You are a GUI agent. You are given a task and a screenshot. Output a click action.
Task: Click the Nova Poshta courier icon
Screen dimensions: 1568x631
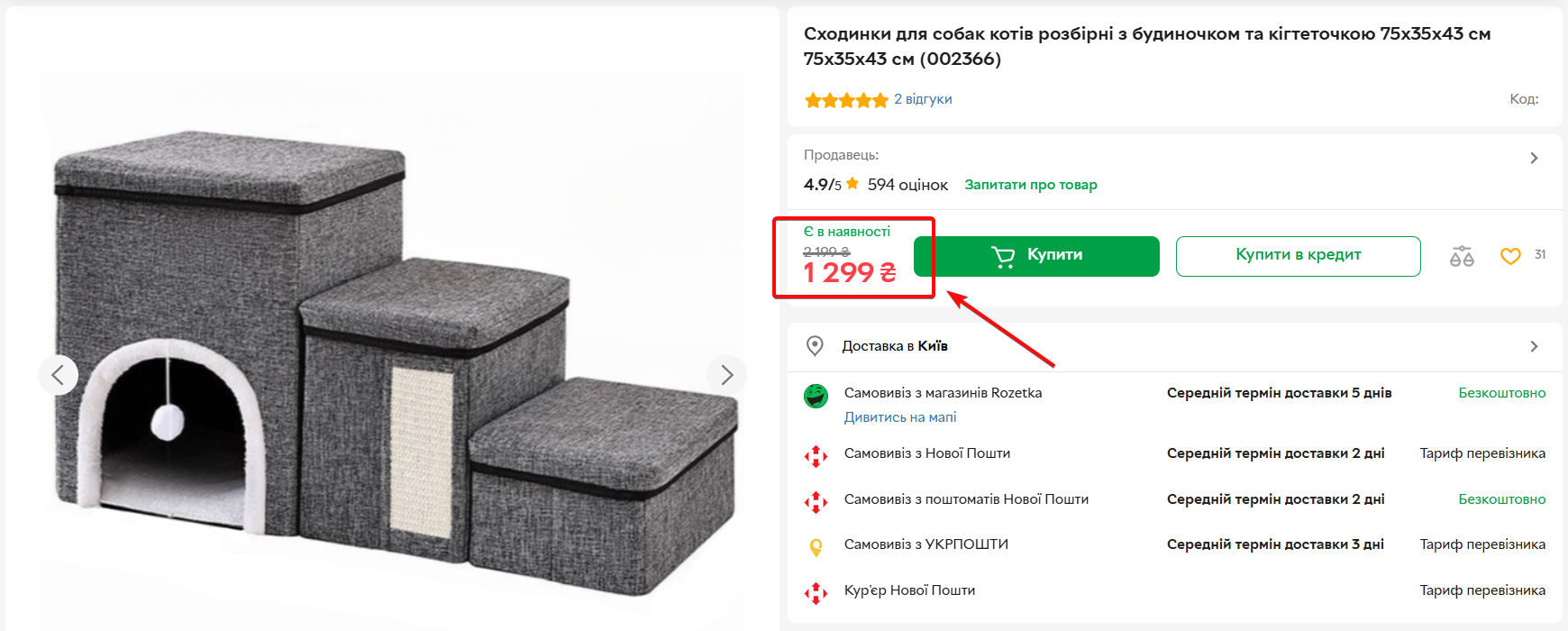816,592
